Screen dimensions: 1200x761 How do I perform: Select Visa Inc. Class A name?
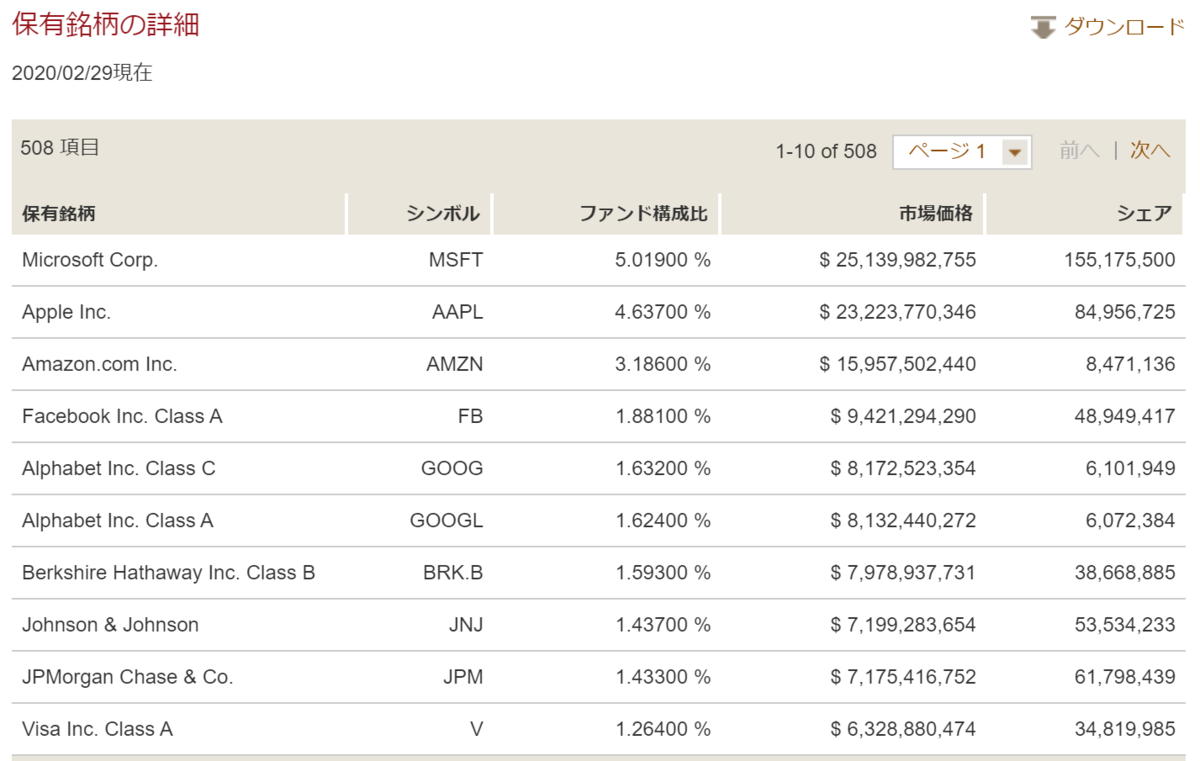point(97,729)
